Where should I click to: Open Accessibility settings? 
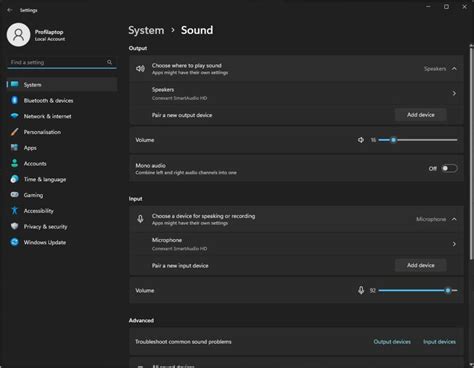tap(62, 211)
